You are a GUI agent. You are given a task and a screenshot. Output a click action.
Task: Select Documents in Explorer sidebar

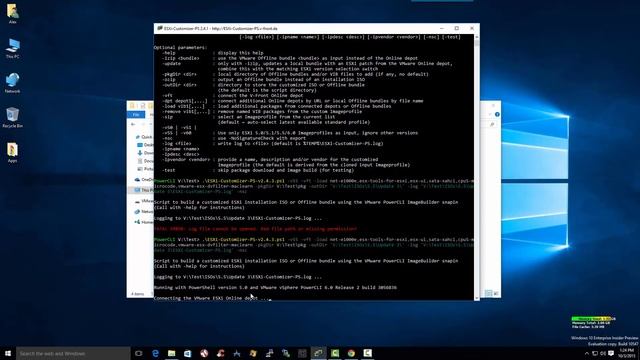coord(145,161)
